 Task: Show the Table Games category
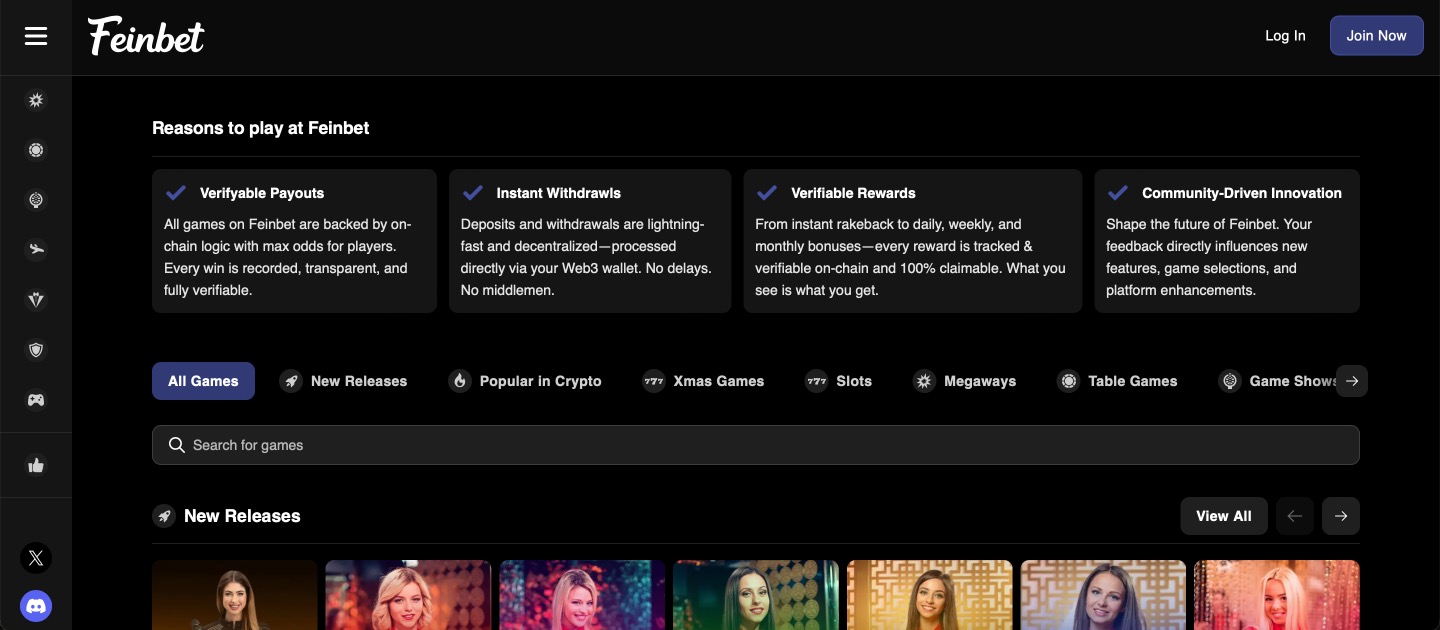[1117, 381]
